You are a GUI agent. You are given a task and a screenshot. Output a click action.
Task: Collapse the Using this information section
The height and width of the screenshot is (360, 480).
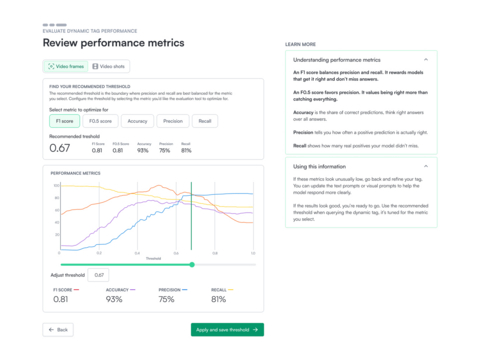point(426,166)
